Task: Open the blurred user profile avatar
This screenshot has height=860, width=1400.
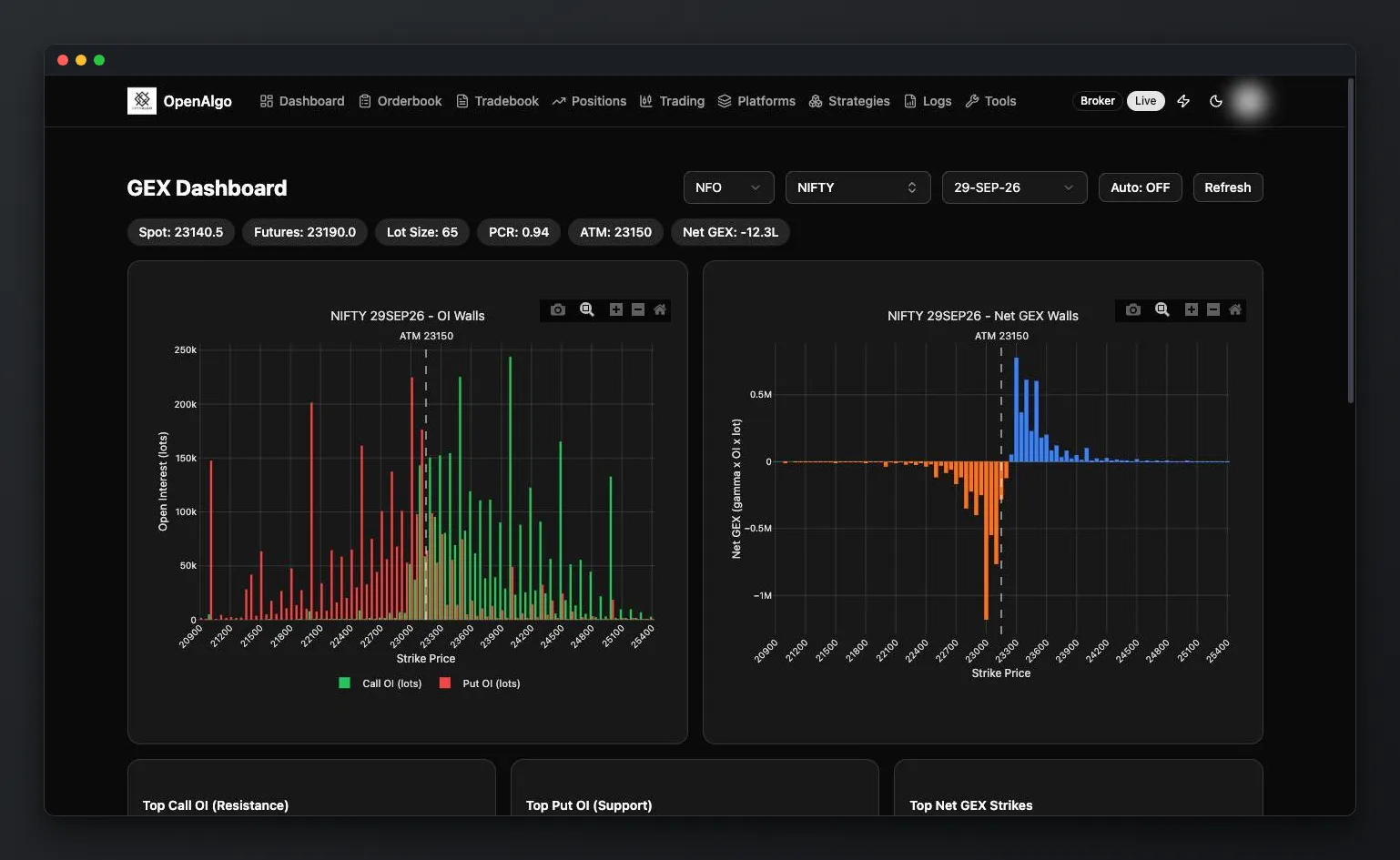Action: tap(1249, 101)
